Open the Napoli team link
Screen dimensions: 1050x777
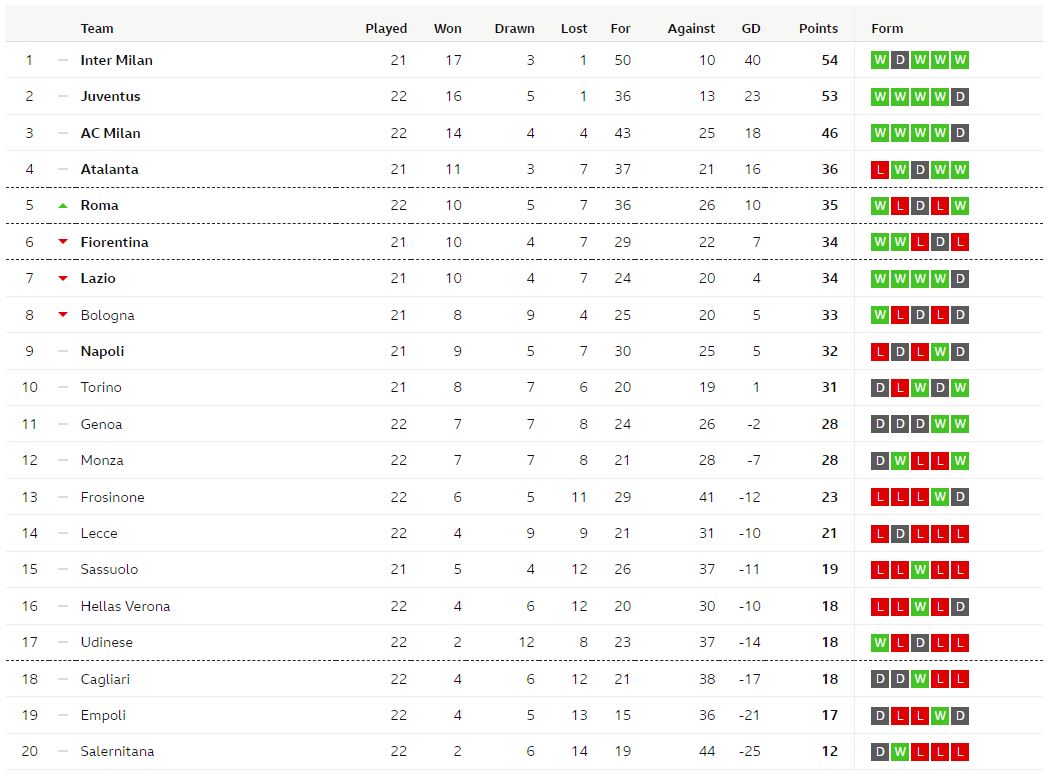[102, 352]
